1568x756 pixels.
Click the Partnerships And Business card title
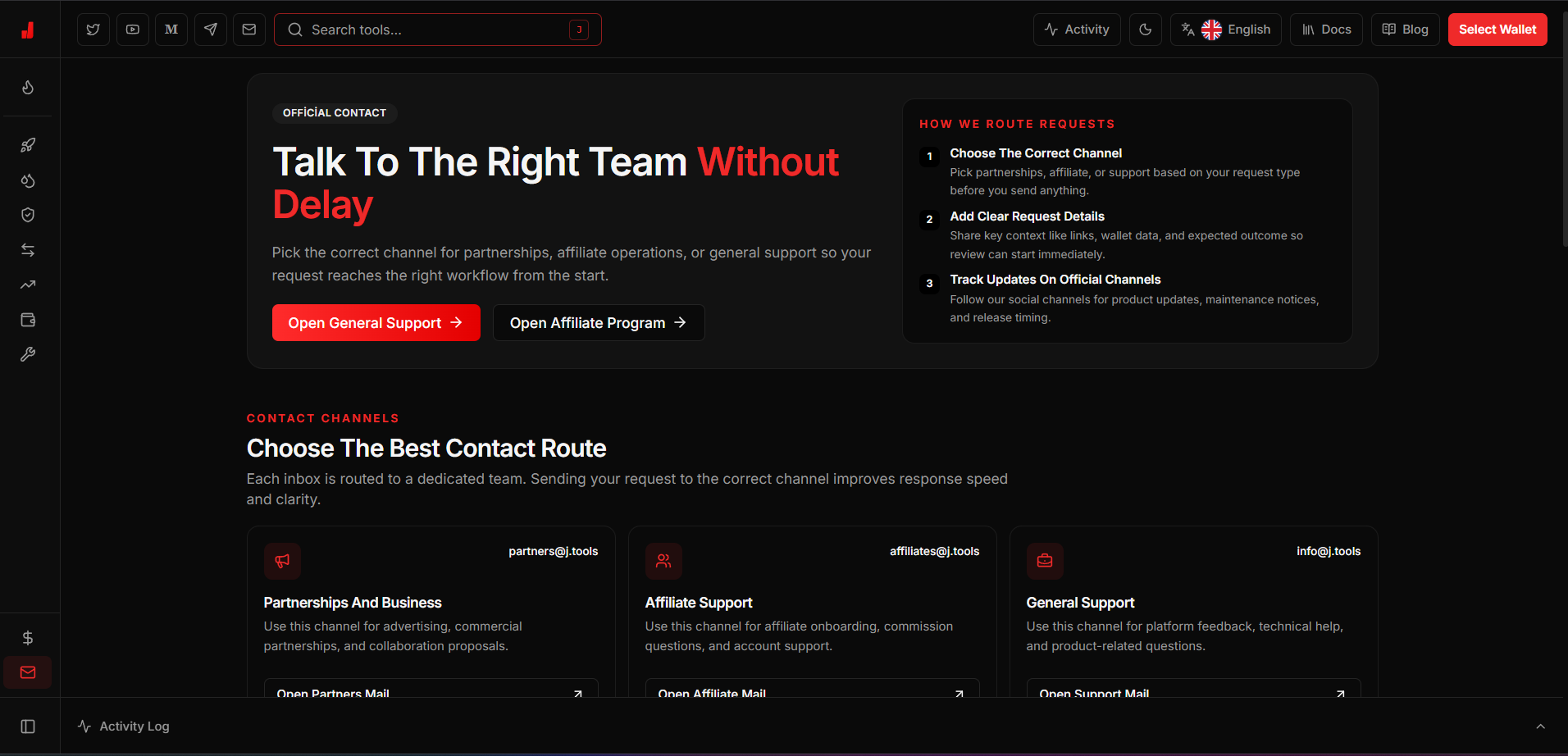point(353,603)
